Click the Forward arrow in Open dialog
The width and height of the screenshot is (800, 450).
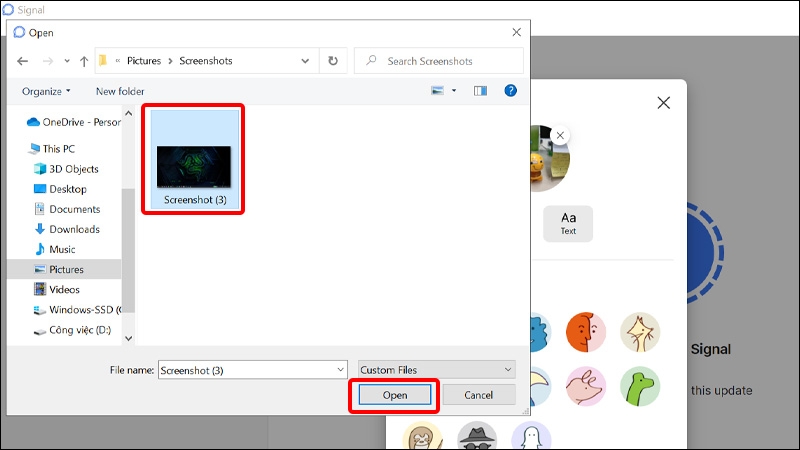pyautogui.click(x=48, y=61)
